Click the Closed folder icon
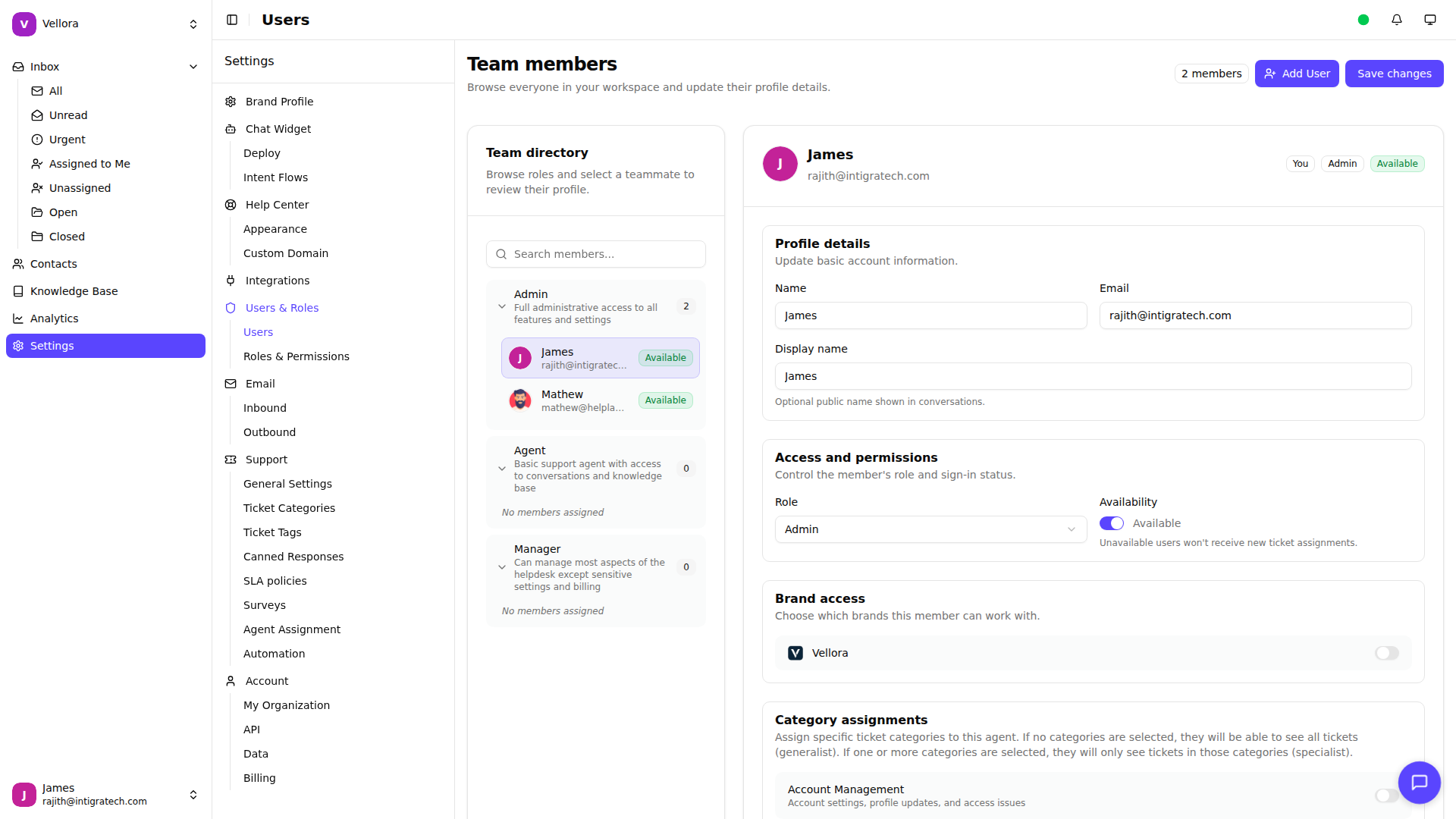Image resolution: width=1456 pixels, height=819 pixels. [x=37, y=237]
